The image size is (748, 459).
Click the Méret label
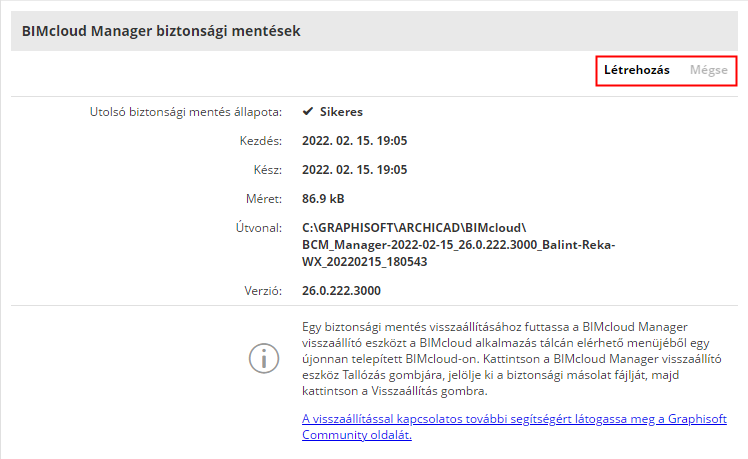pyautogui.click(x=264, y=198)
